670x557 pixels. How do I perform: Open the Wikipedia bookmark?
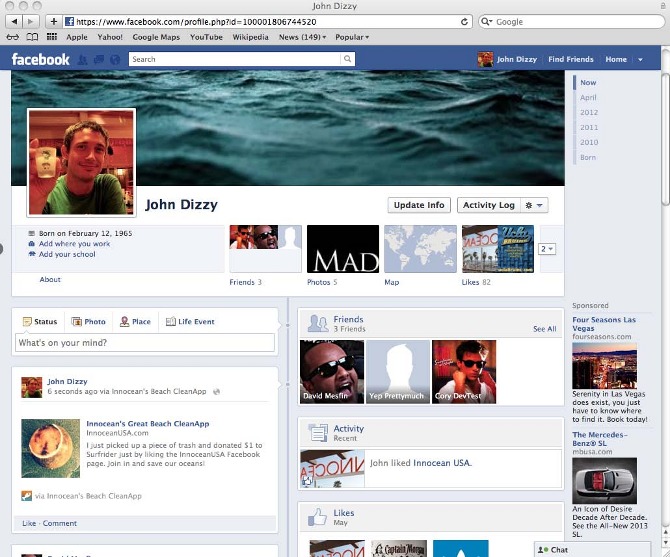coord(250,37)
